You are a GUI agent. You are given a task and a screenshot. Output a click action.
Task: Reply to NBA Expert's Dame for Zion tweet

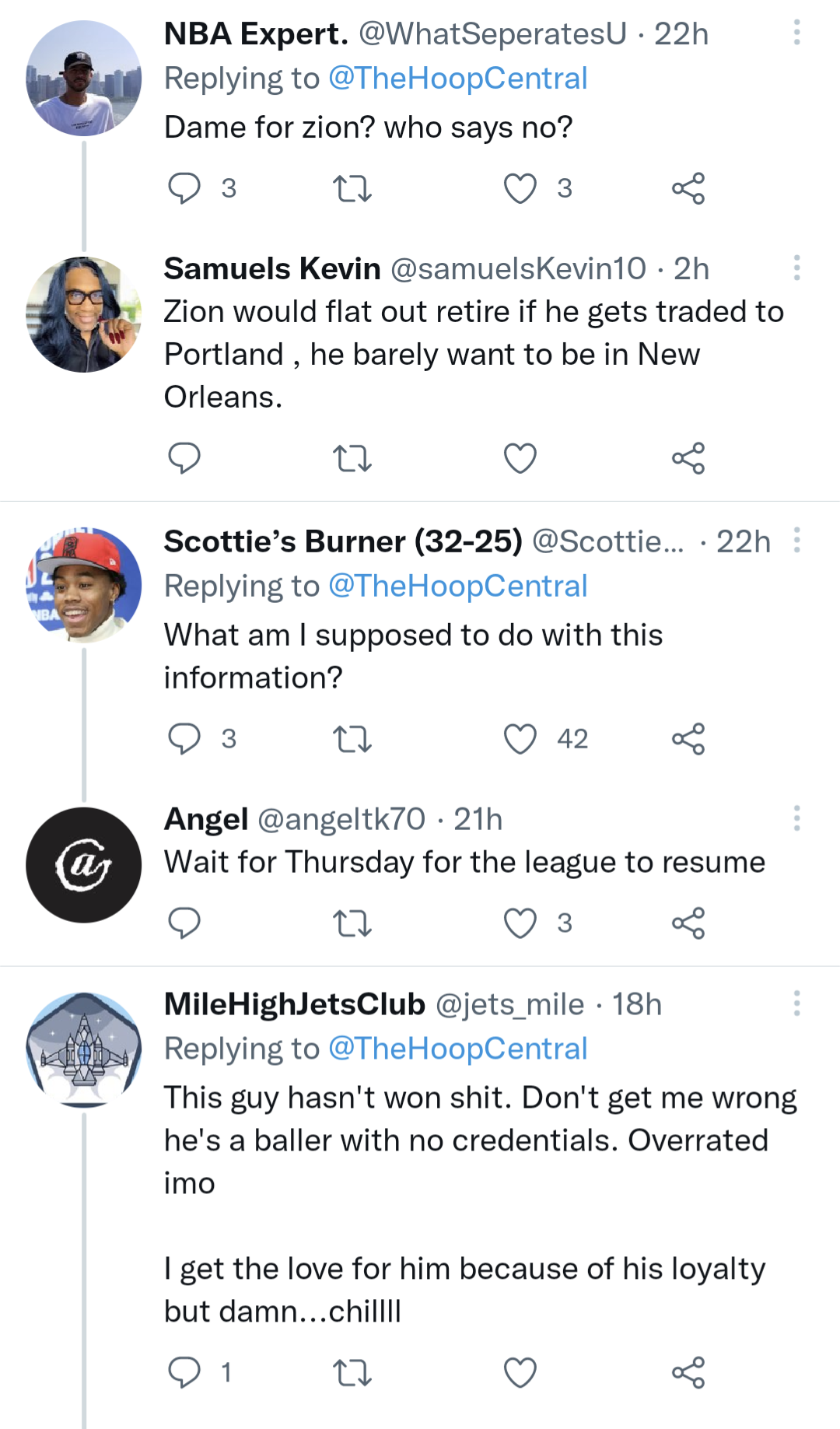click(x=184, y=188)
